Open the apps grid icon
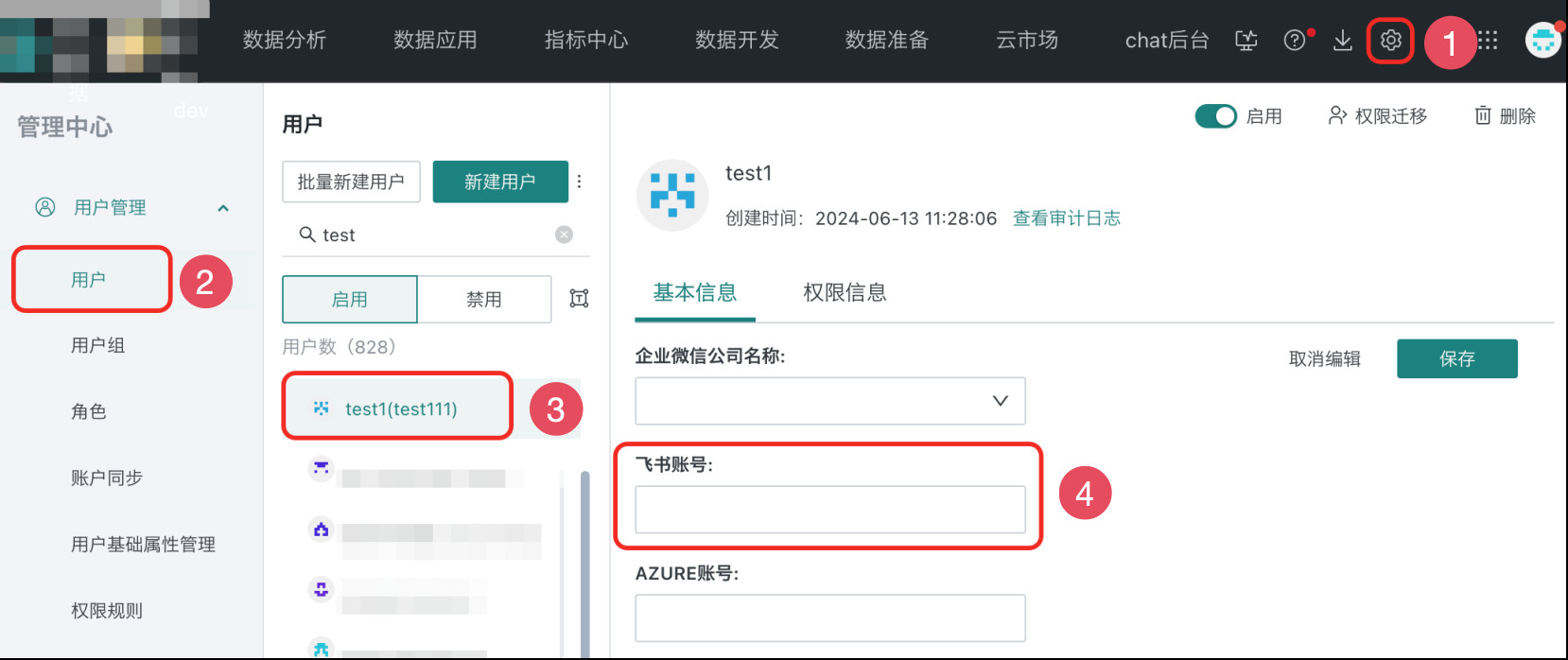 tap(1489, 41)
